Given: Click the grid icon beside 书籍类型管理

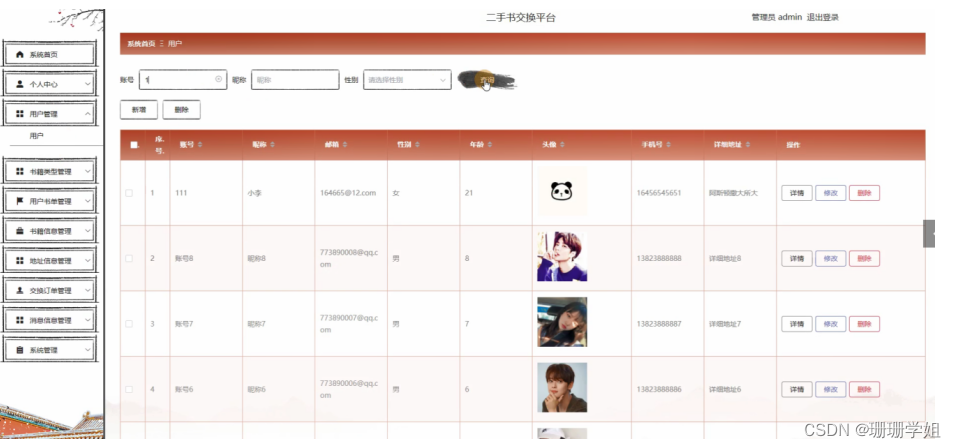Looking at the screenshot, I should click(x=20, y=171).
